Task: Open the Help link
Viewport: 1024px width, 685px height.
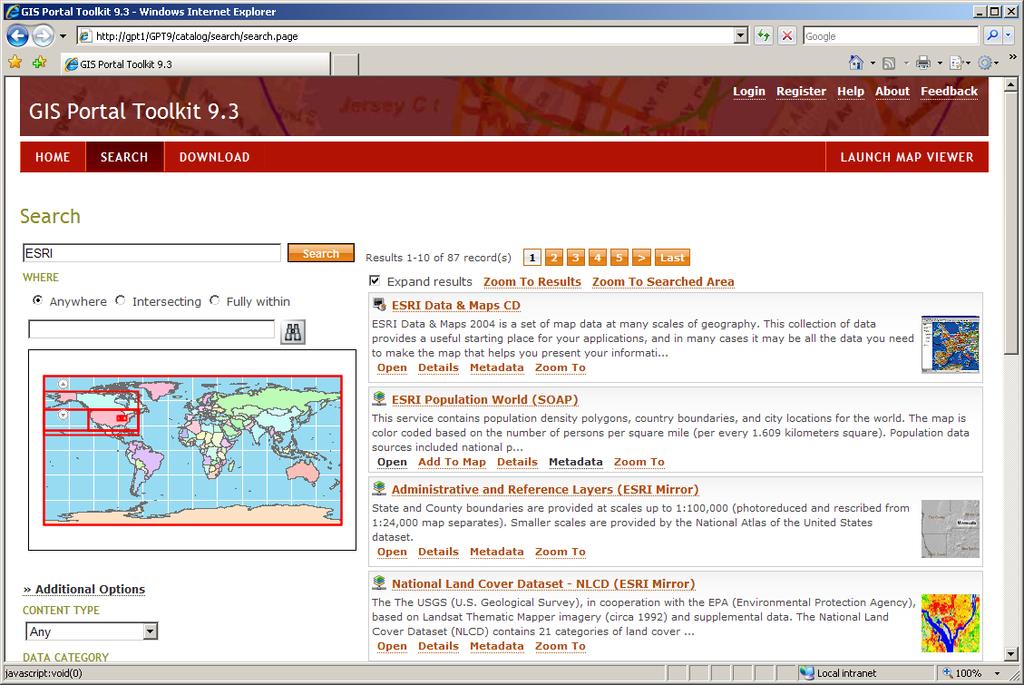Action: click(x=850, y=91)
